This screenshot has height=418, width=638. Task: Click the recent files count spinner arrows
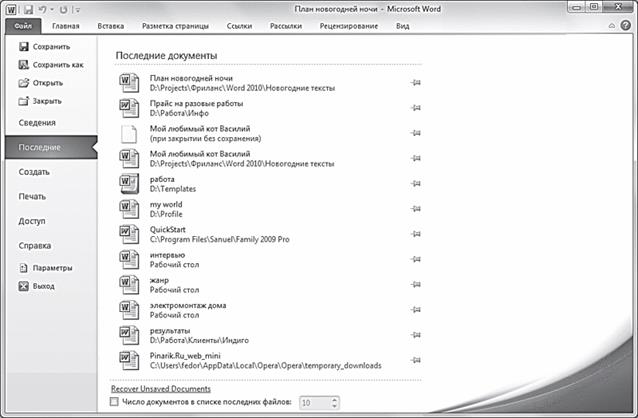(334, 401)
